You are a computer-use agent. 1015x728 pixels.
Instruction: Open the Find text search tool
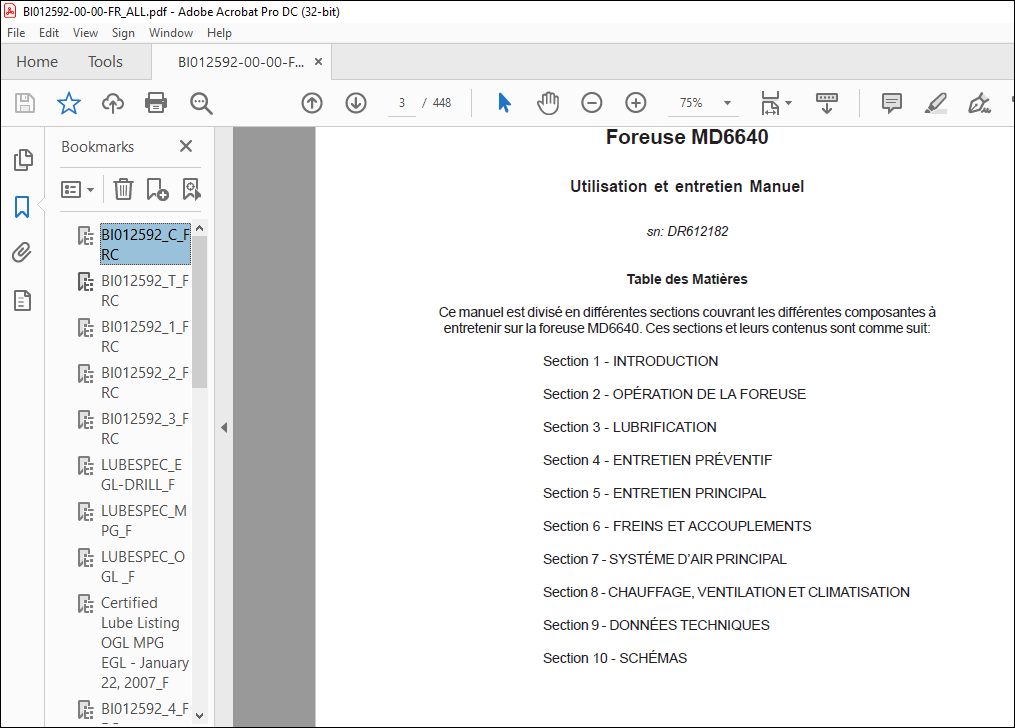point(201,103)
